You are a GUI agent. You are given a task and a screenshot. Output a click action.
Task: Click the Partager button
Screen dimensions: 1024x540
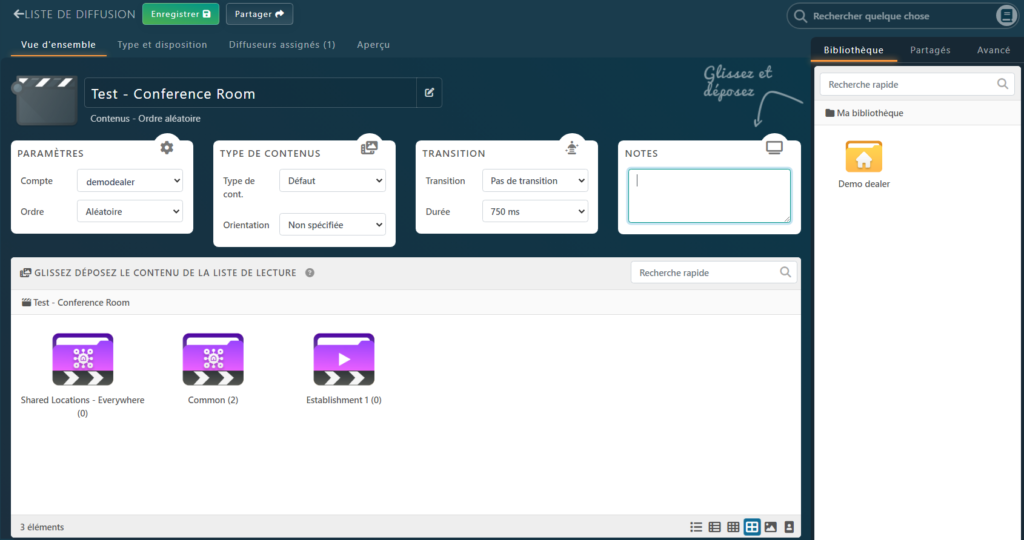tap(259, 14)
